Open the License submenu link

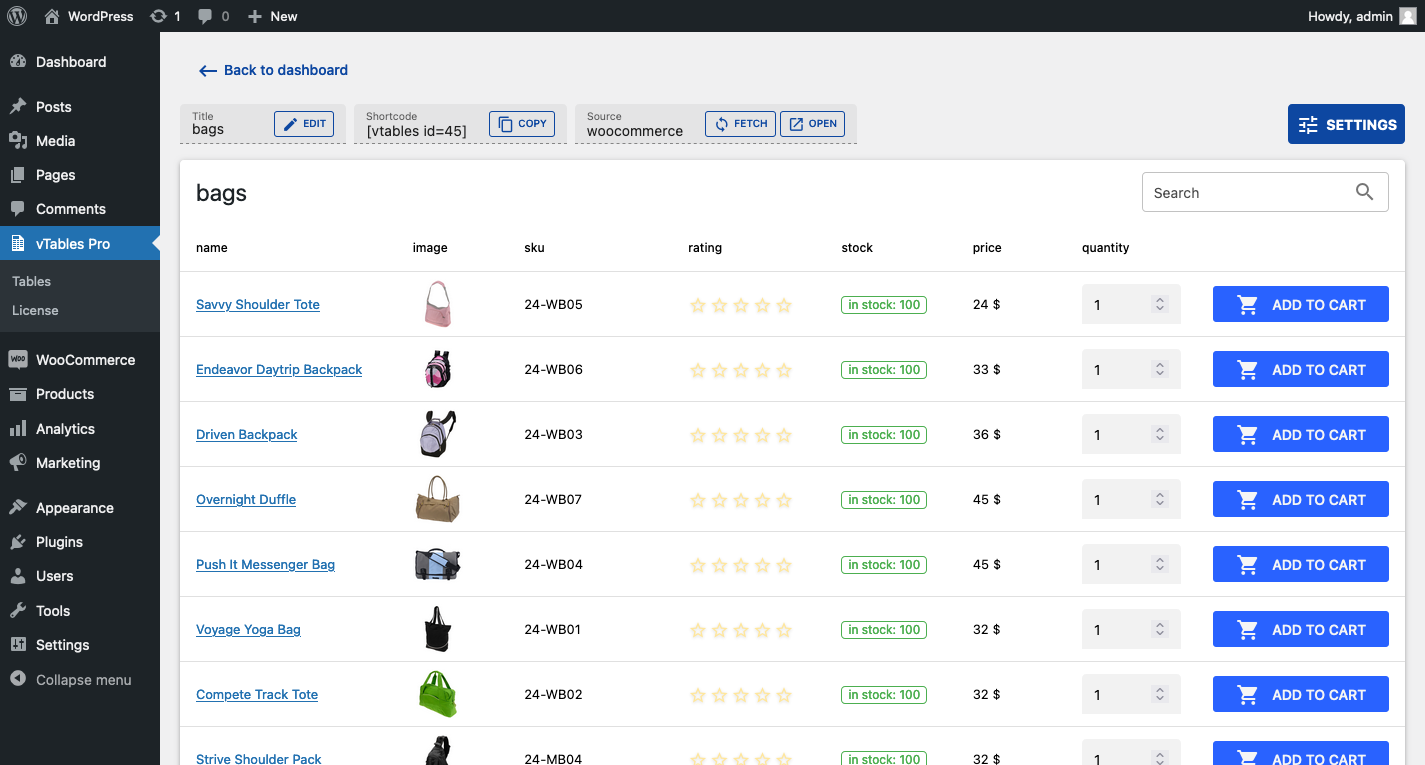pyautogui.click(x=35, y=310)
